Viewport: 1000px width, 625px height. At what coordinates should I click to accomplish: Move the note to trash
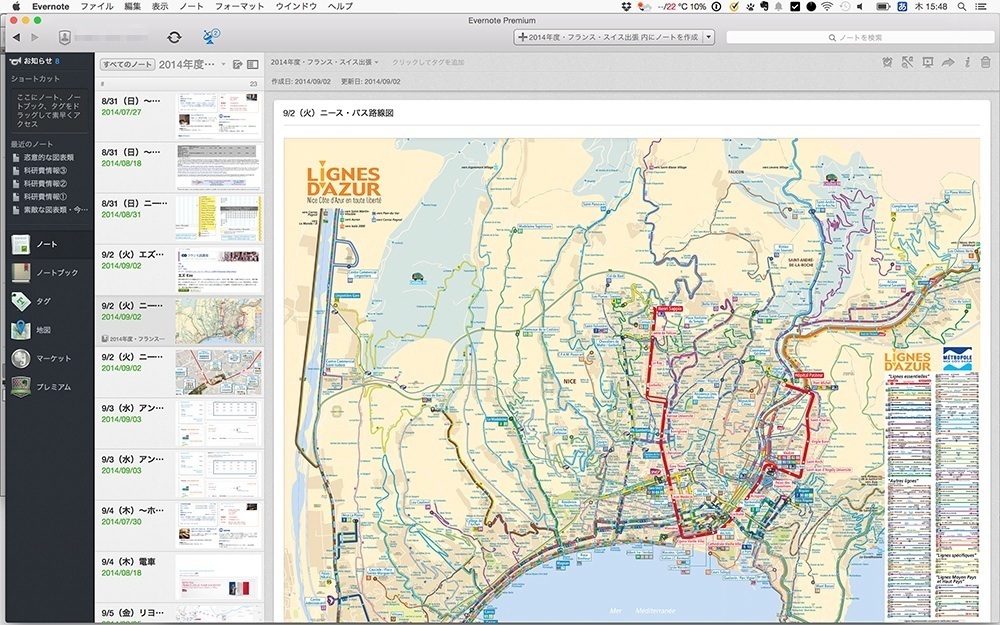coord(985,63)
